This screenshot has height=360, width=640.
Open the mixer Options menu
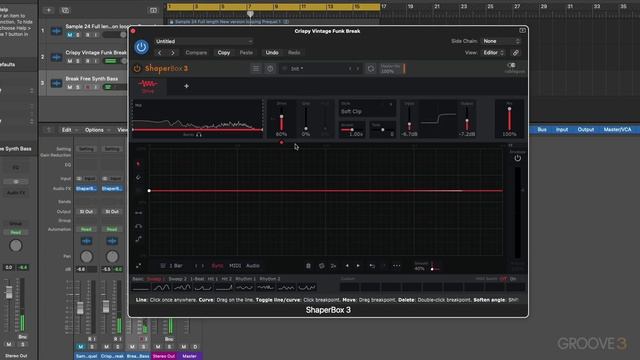pos(94,130)
